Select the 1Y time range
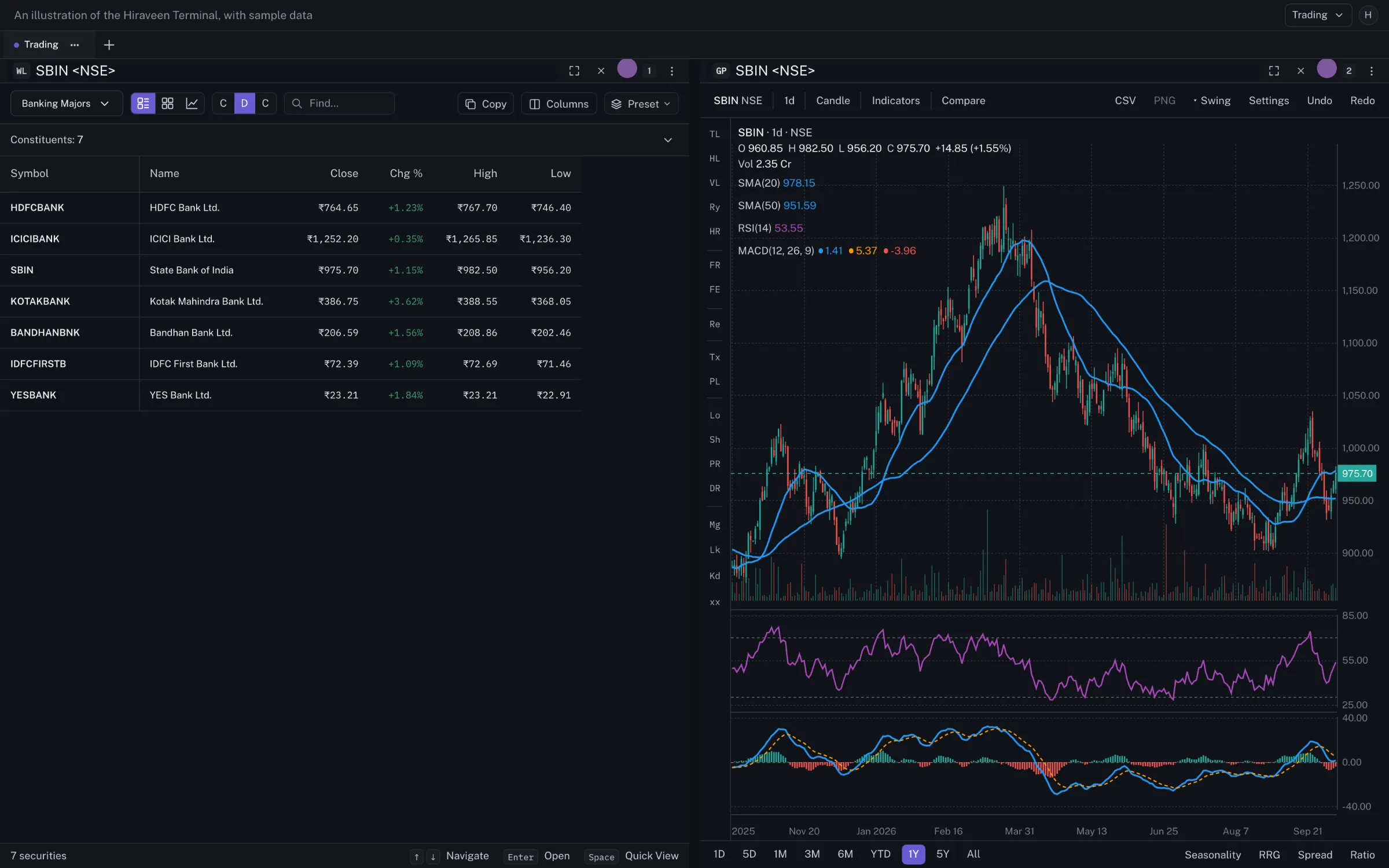The height and width of the screenshot is (868, 1389). pos(913,854)
